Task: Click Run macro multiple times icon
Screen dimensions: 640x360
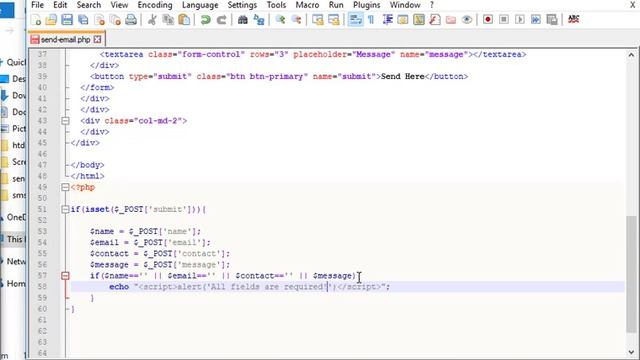Action: (x=536, y=20)
